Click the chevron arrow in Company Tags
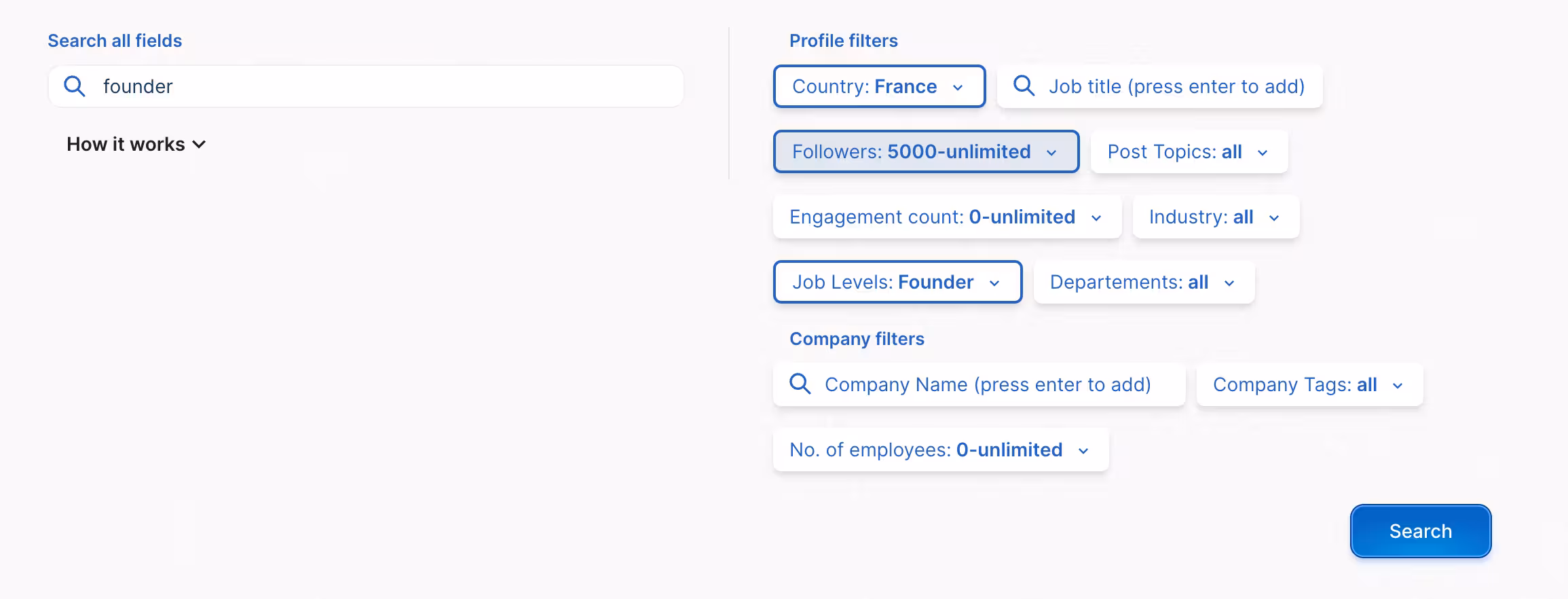1568x599 pixels. point(1398,386)
